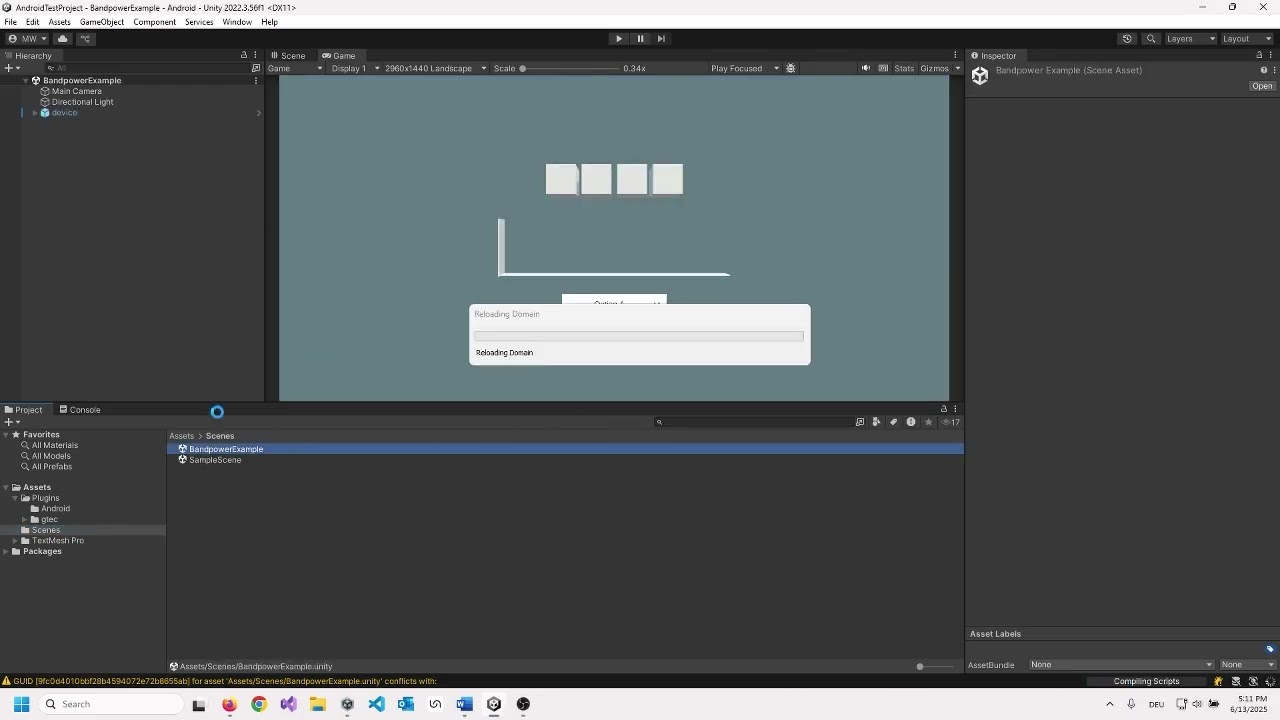This screenshot has height=720, width=1280.
Task: Open the device prefab with its arrow
Action: pos(258,113)
